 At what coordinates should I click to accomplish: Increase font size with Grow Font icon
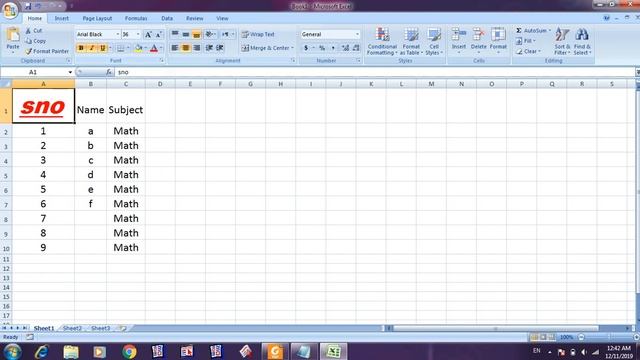pyautogui.click(x=148, y=35)
